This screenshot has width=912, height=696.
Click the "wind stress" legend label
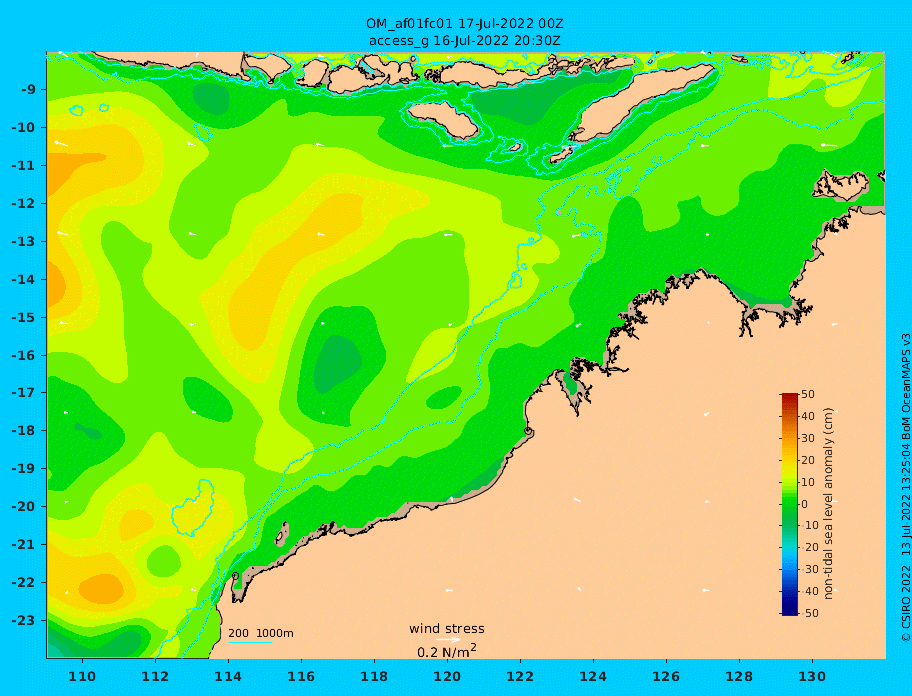[x=447, y=629]
